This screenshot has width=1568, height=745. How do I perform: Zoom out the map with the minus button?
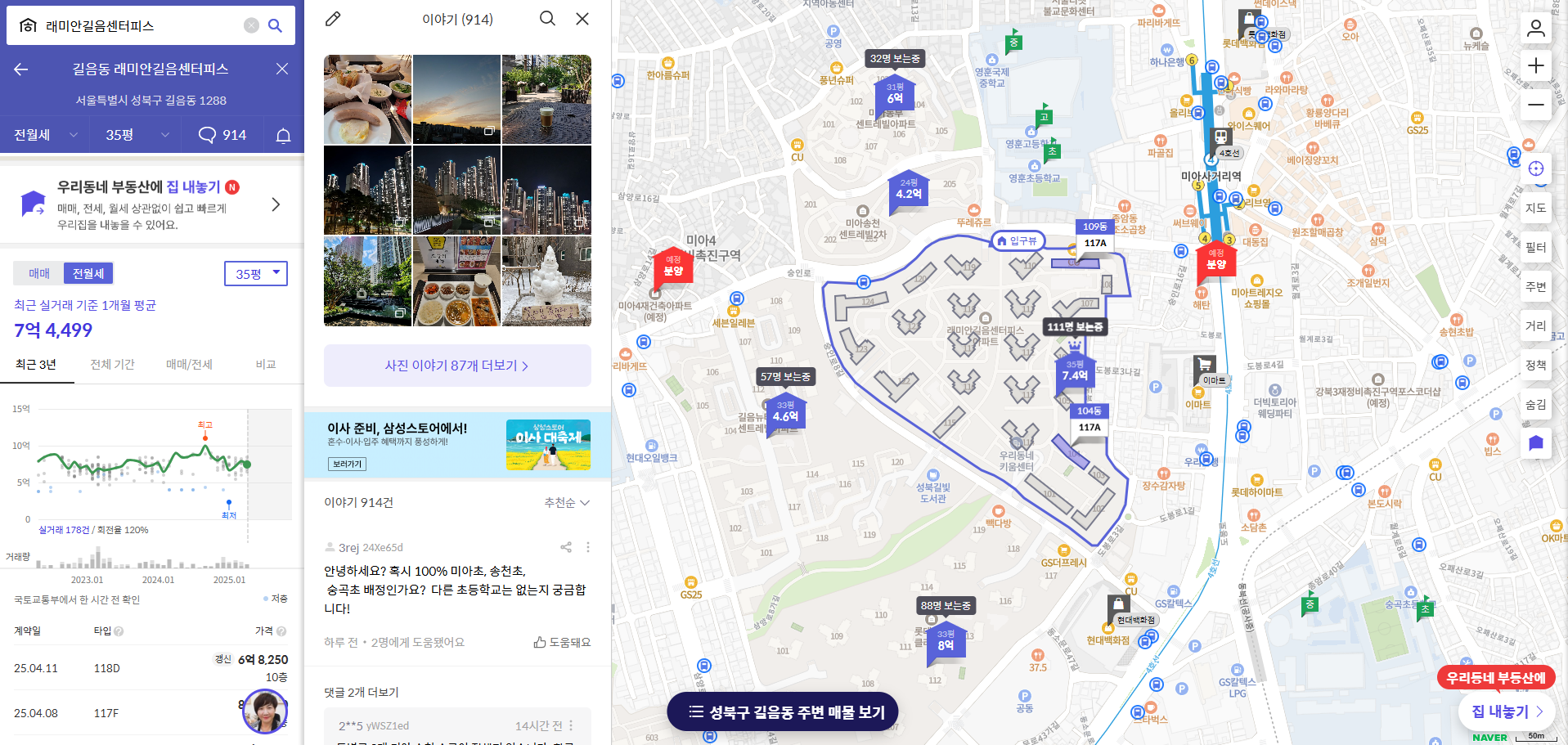(x=1536, y=105)
